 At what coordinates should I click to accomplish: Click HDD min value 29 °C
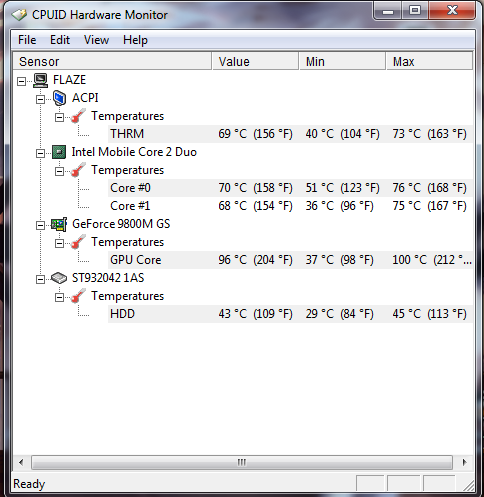tap(339, 314)
